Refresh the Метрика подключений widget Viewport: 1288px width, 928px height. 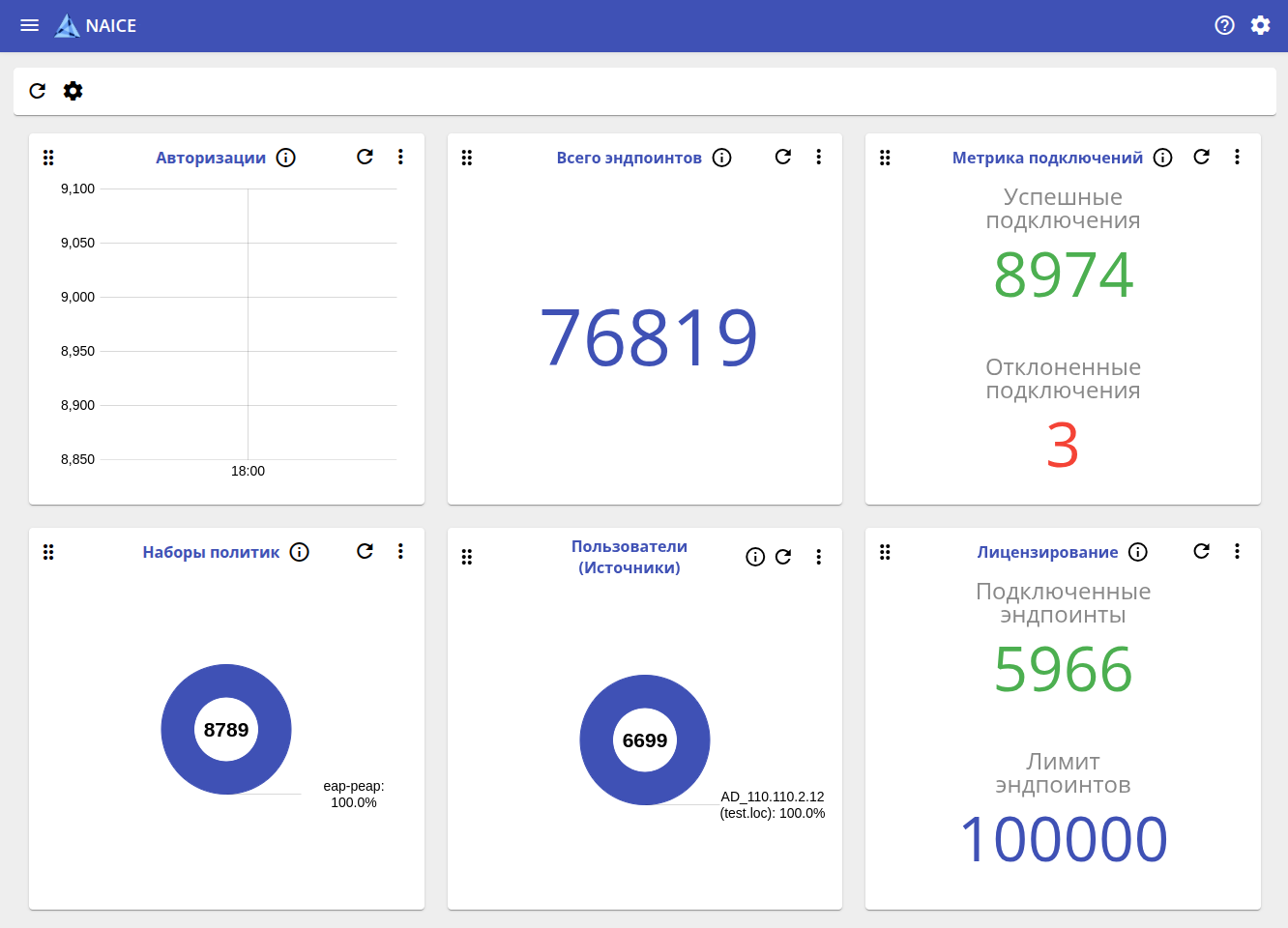(1201, 157)
